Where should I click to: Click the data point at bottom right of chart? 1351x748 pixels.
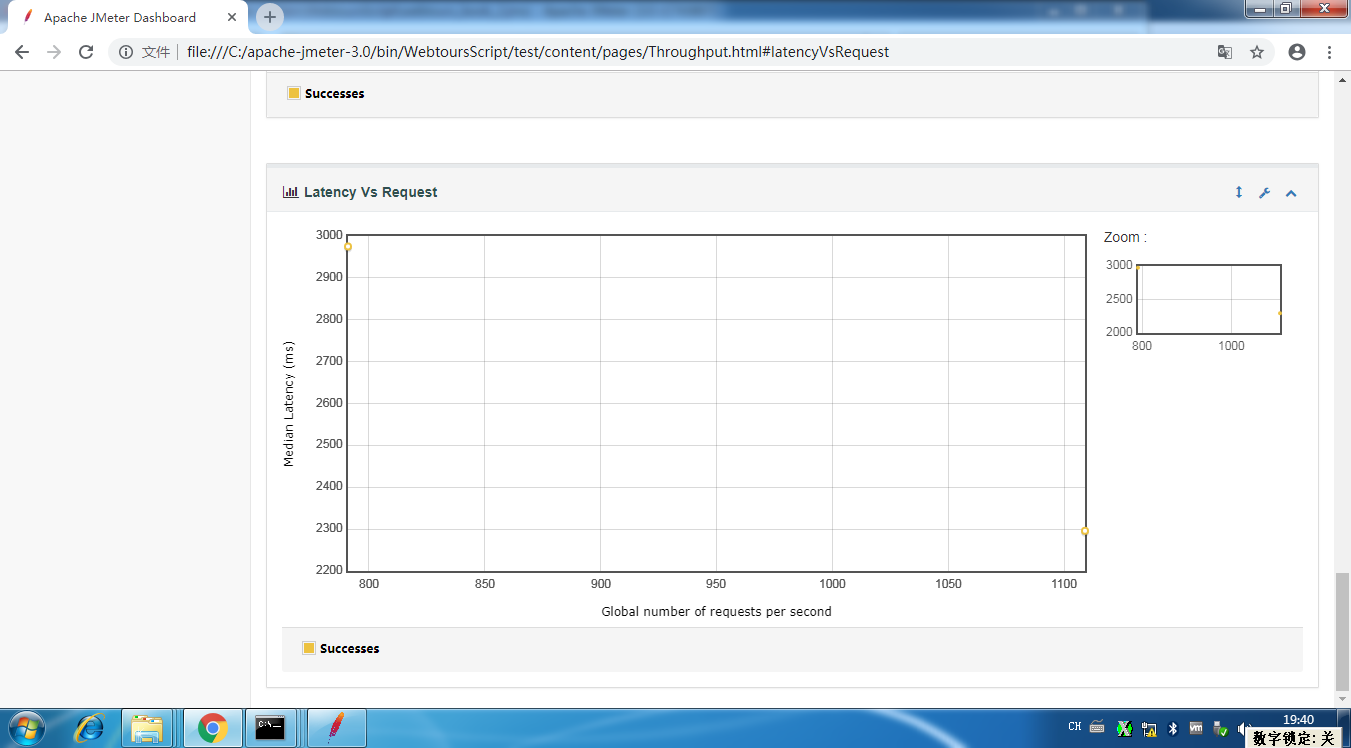coord(1085,531)
